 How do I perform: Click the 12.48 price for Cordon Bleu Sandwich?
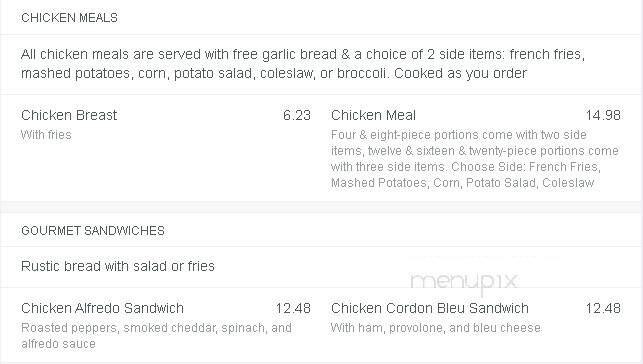pos(603,308)
